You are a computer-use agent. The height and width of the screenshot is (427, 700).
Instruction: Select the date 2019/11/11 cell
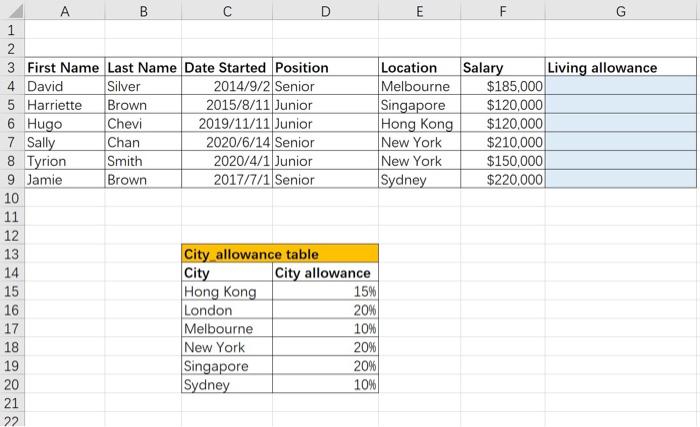tap(227, 123)
